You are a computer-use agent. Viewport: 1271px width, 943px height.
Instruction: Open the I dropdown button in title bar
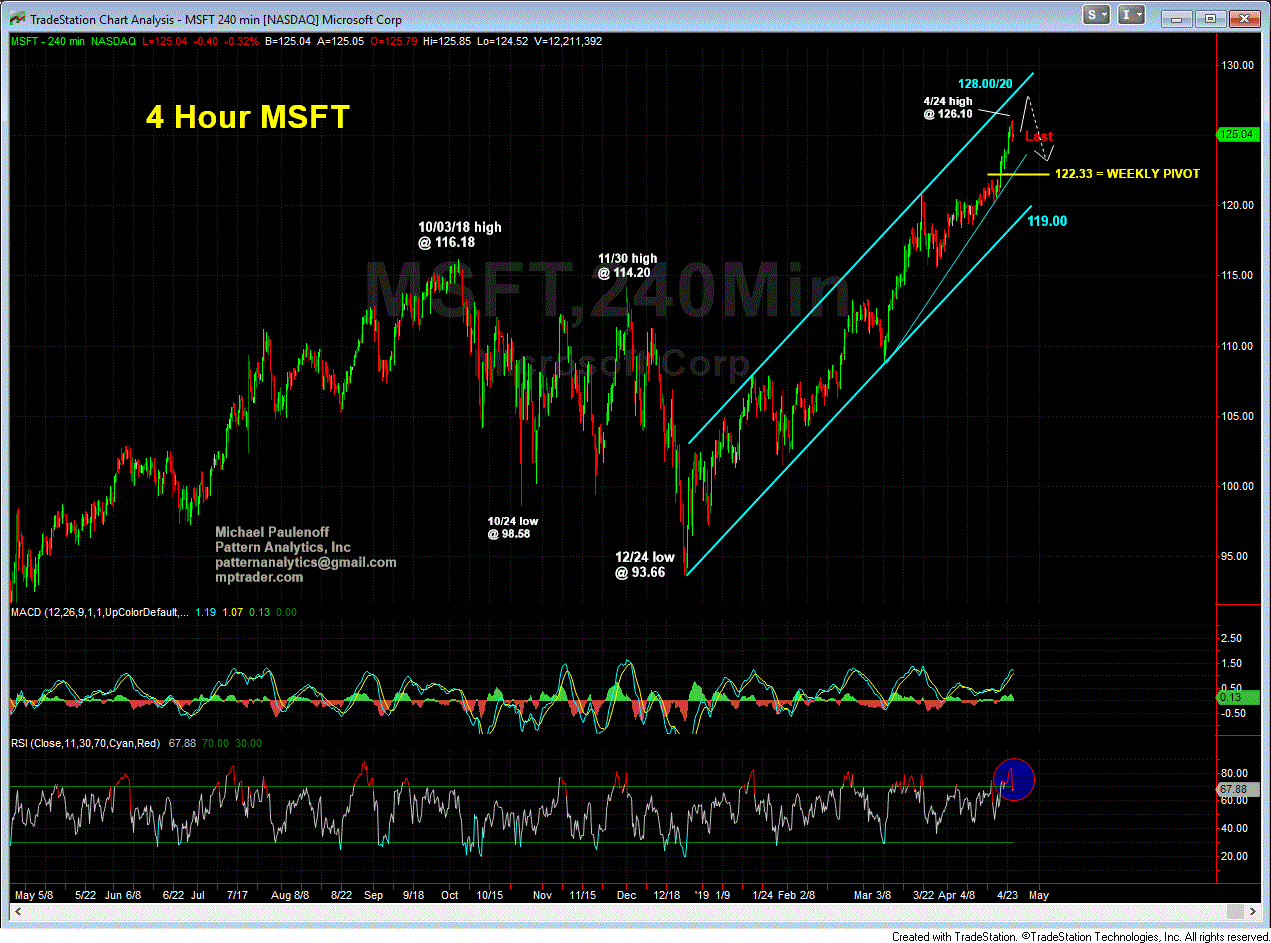(x=1132, y=15)
